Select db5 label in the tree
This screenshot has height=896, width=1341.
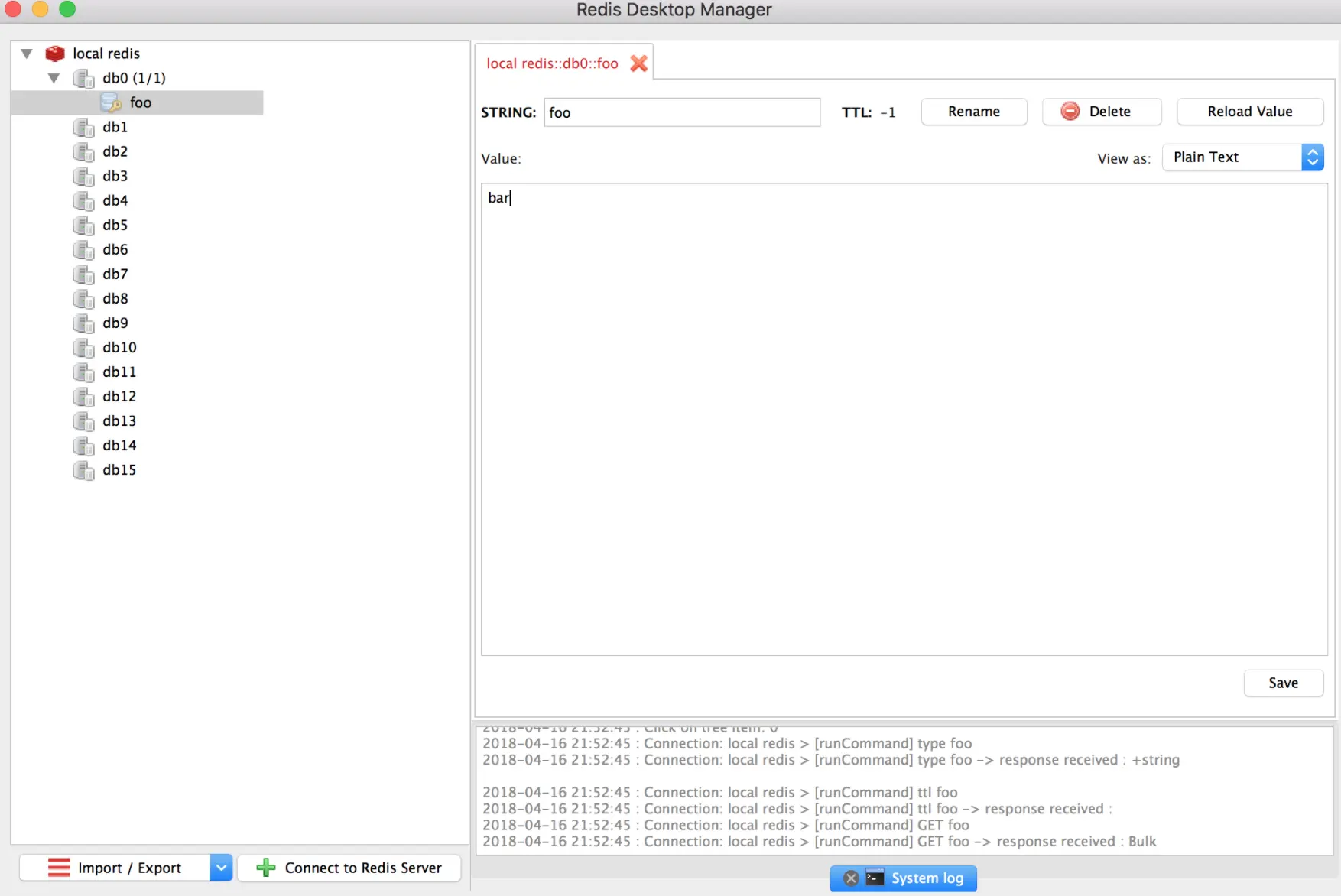point(115,225)
